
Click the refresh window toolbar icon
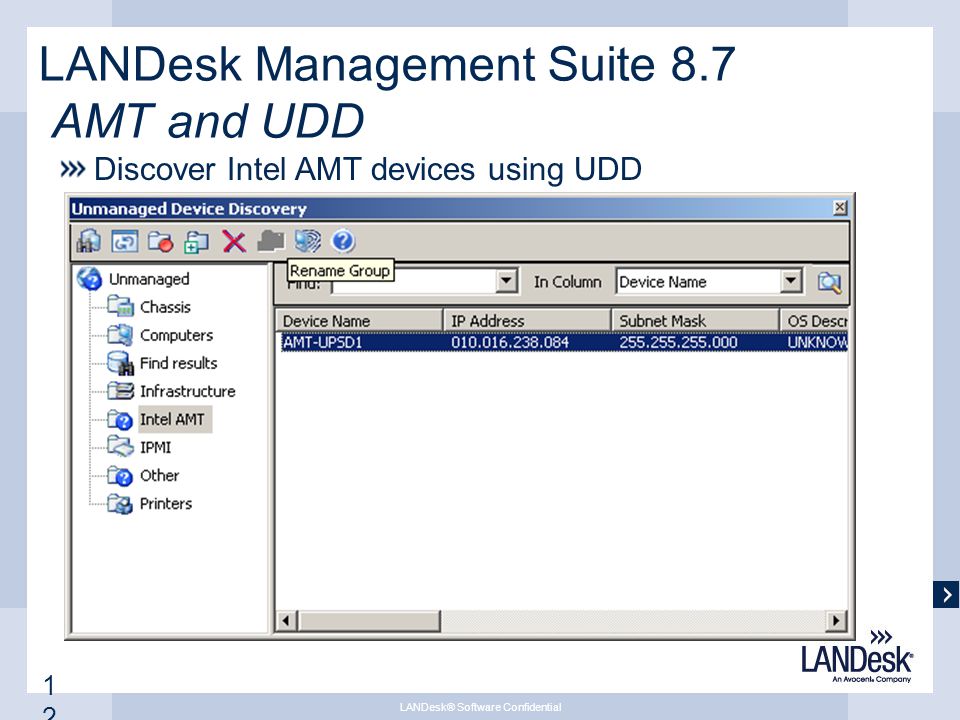coord(125,241)
